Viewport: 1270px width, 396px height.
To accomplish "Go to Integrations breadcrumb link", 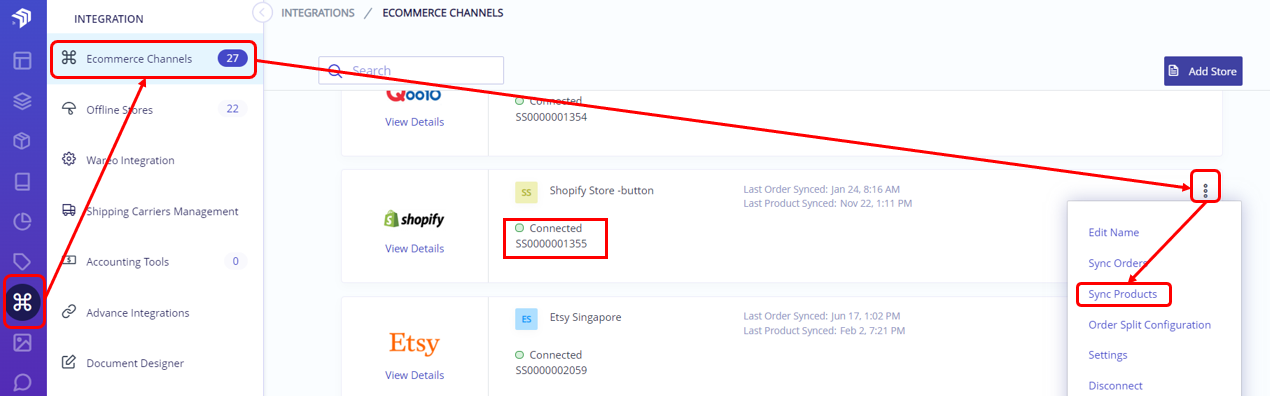I will [318, 13].
